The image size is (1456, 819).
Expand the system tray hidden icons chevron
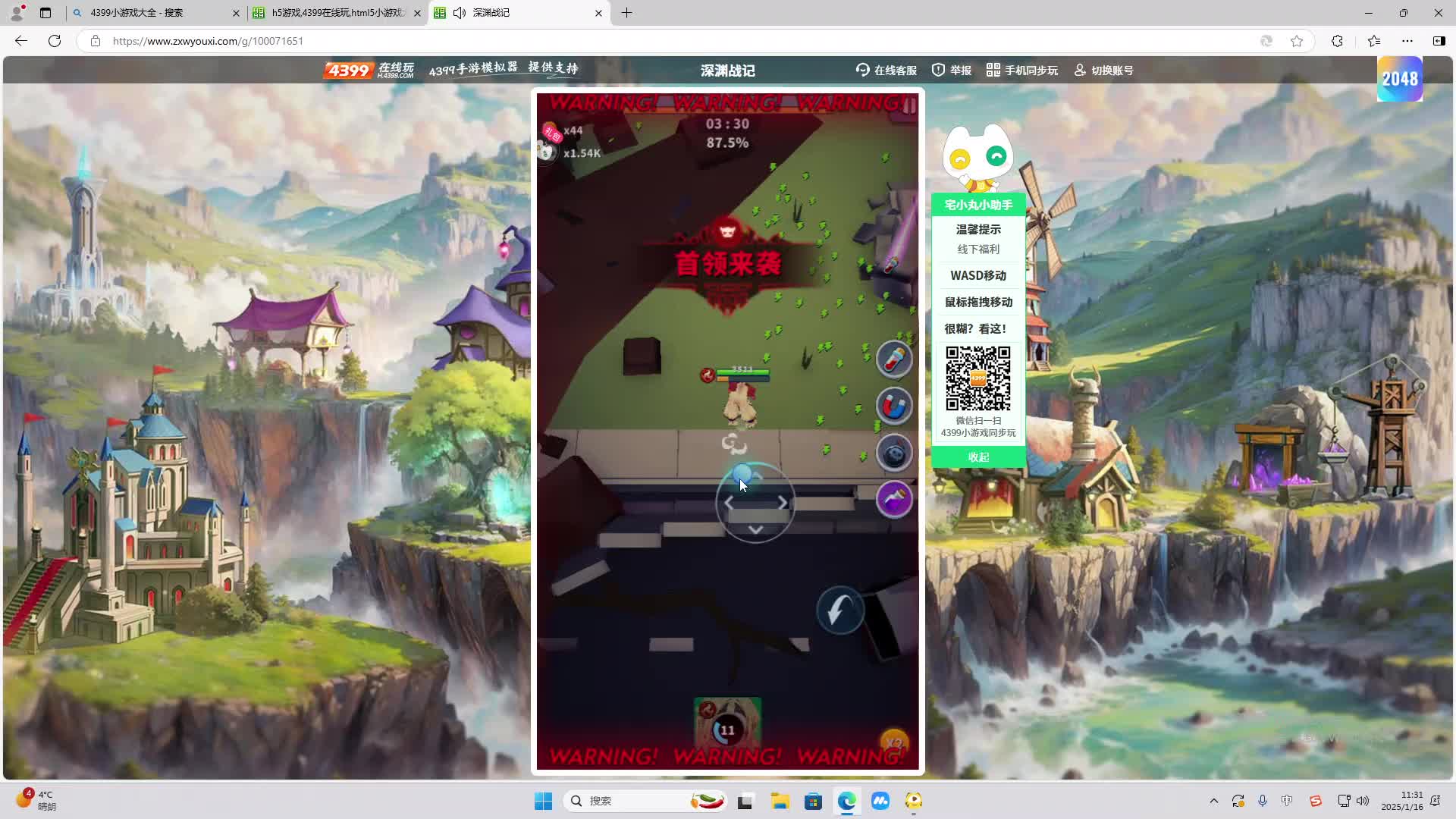(1213, 801)
